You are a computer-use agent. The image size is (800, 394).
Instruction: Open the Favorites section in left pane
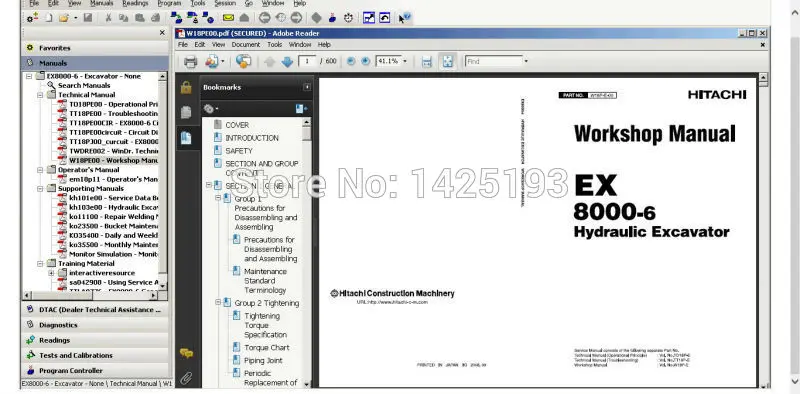(95, 48)
